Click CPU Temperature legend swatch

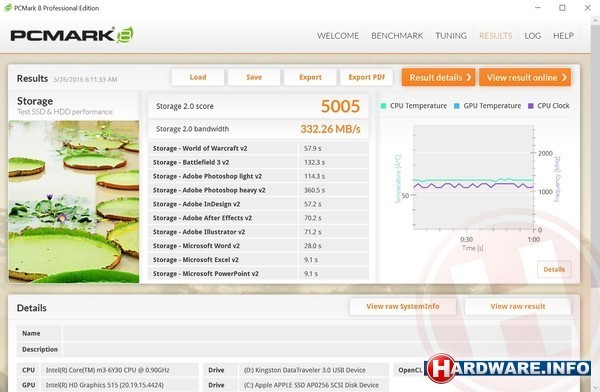(x=383, y=106)
